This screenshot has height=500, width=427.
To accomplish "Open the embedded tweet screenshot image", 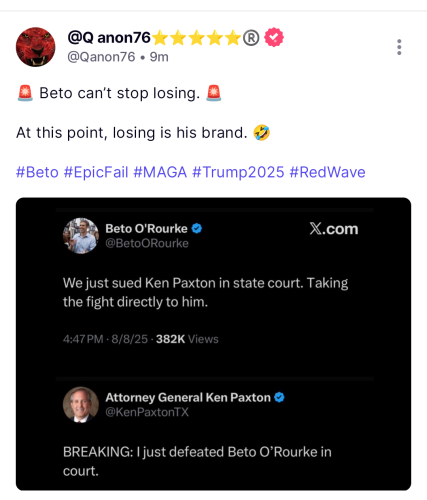I will click(213, 344).
